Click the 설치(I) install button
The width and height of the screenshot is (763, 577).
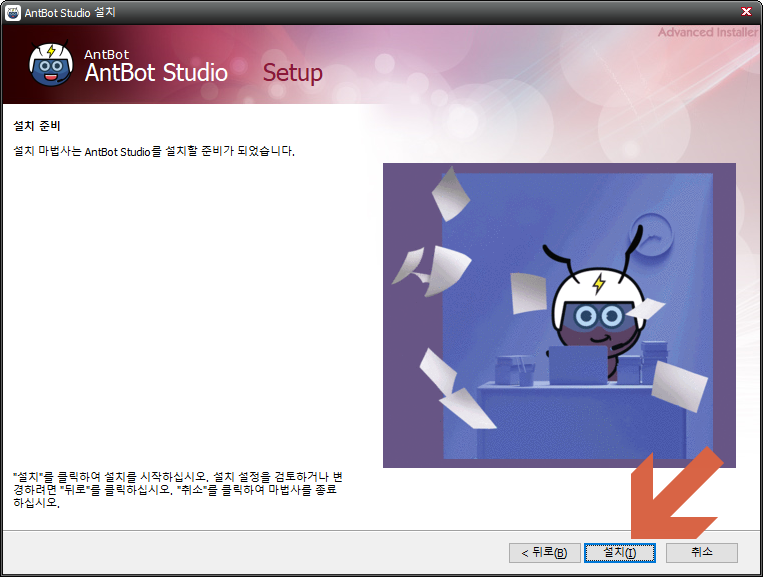pyautogui.click(x=619, y=553)
